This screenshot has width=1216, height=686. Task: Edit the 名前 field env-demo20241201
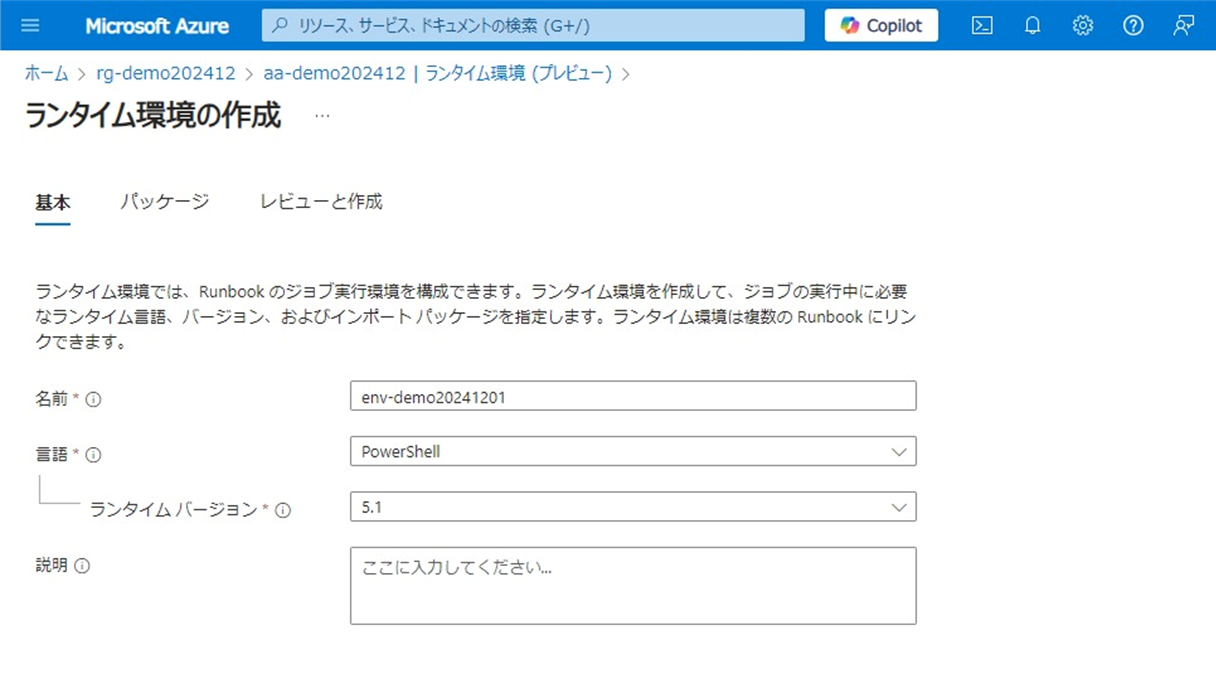pyautogui.click(x=633, y=396)
